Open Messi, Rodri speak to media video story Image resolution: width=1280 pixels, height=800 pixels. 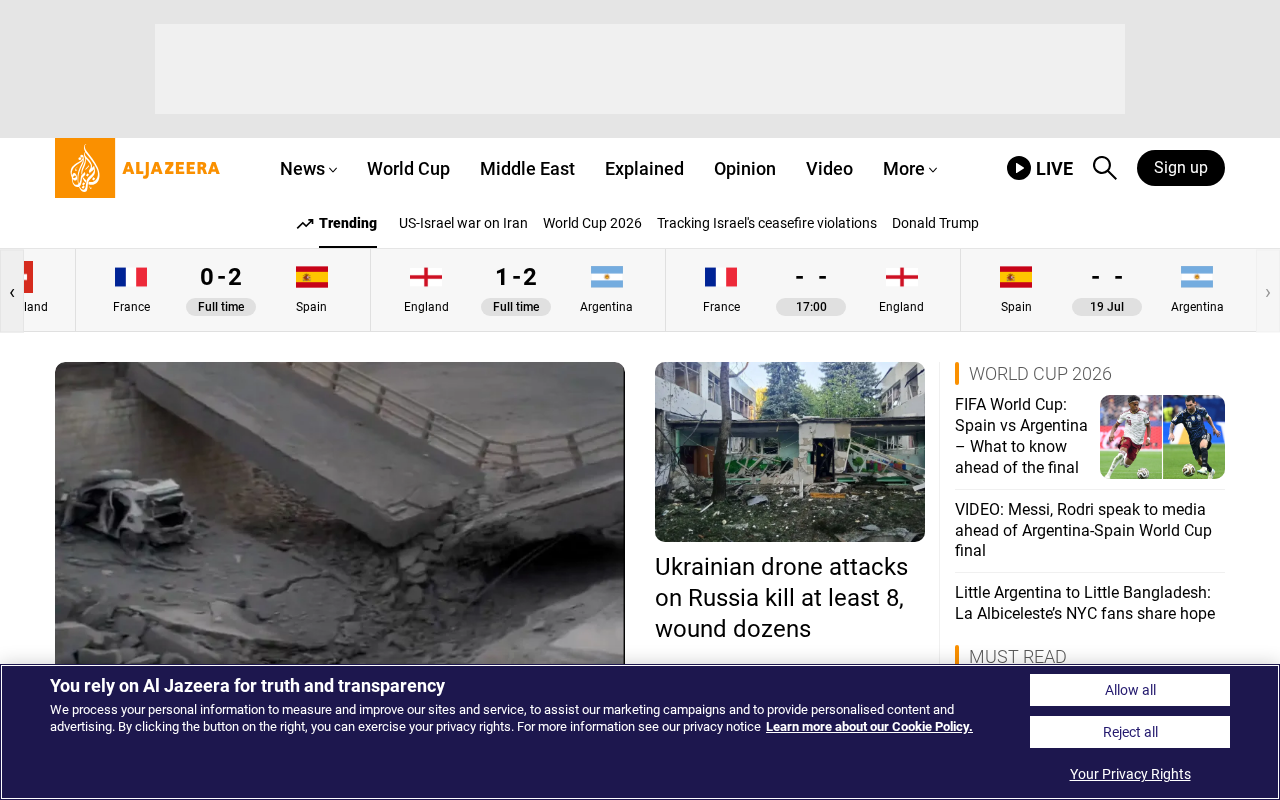click(x=1083, y=530)
